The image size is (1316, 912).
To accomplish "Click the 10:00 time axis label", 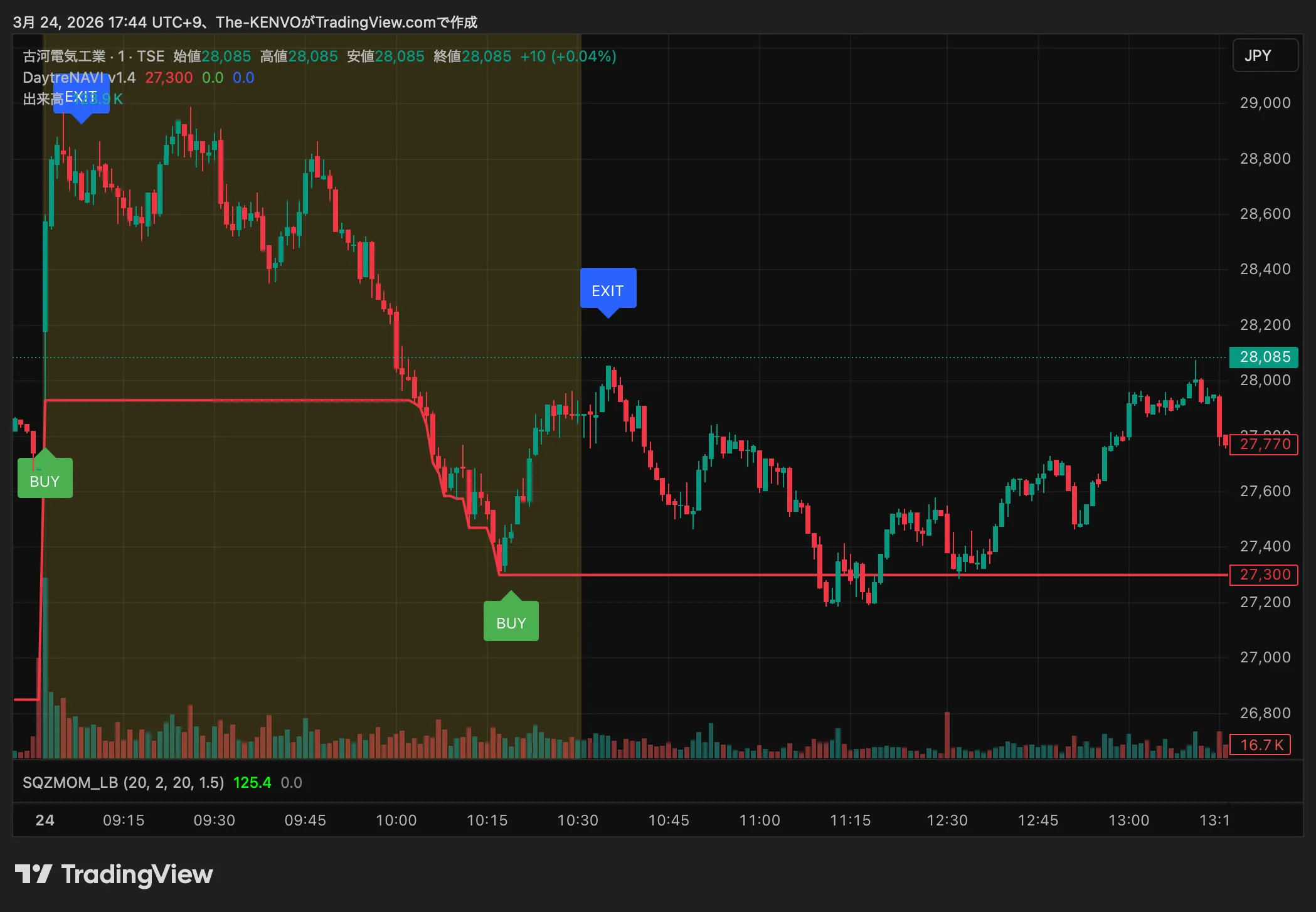I will (x=396, y=820).
